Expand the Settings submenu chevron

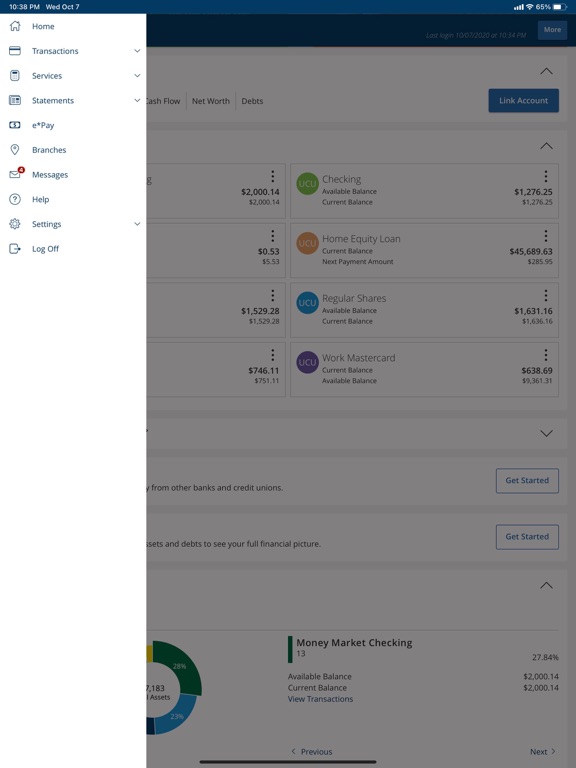[137, 224]
